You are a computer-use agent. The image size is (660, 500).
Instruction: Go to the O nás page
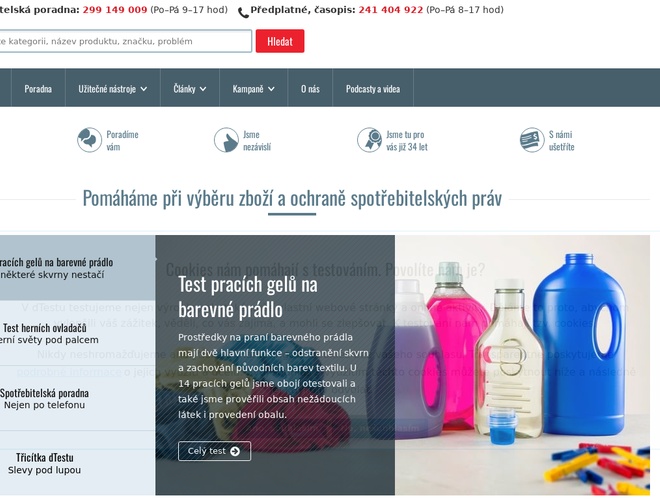pos(310,89)
